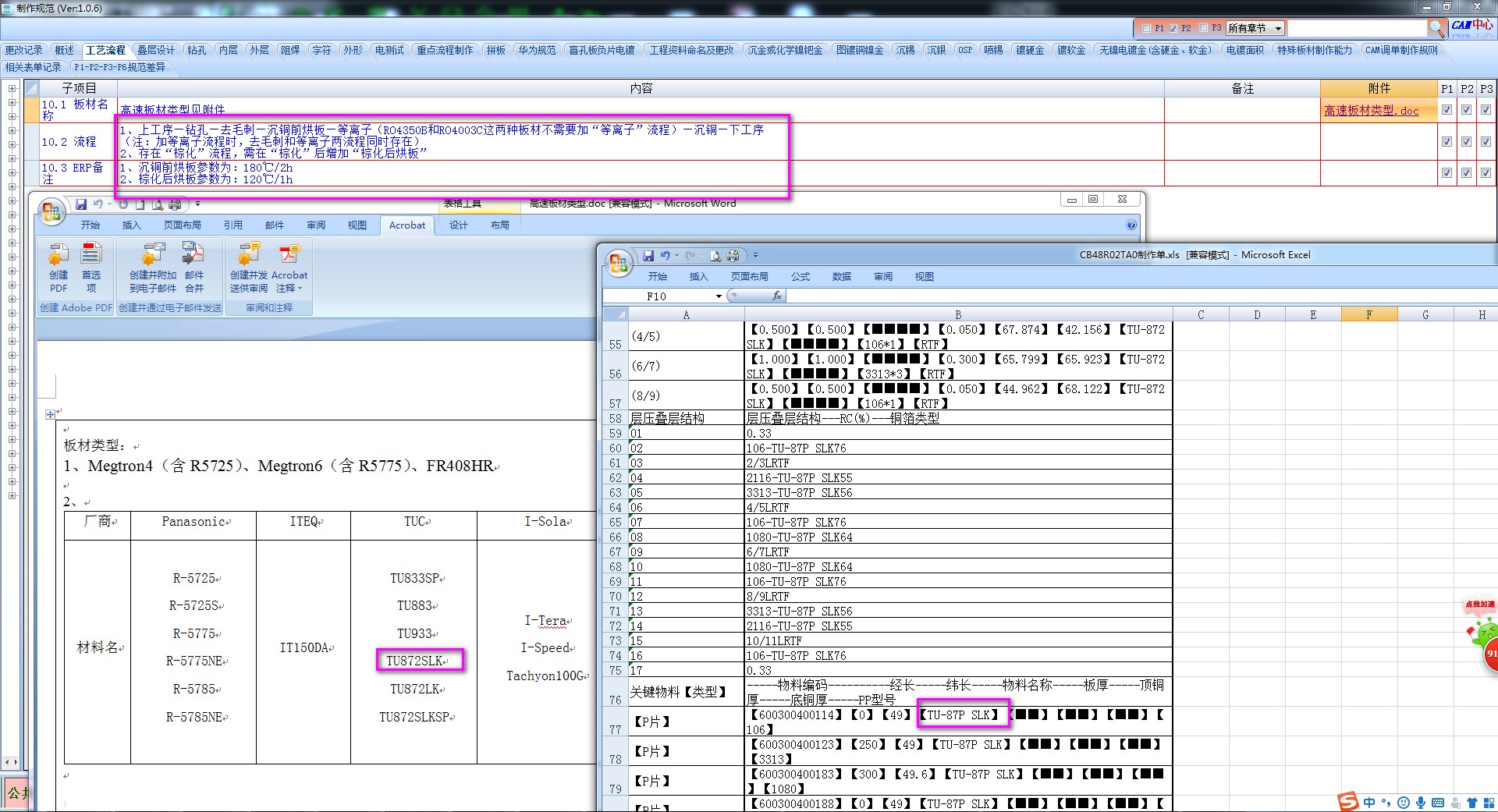The height and width of the screenshot is (812, 1498).
Task: Toggle P1 checkbox for row 10.2 流程
Action: tap(1447, 142)
